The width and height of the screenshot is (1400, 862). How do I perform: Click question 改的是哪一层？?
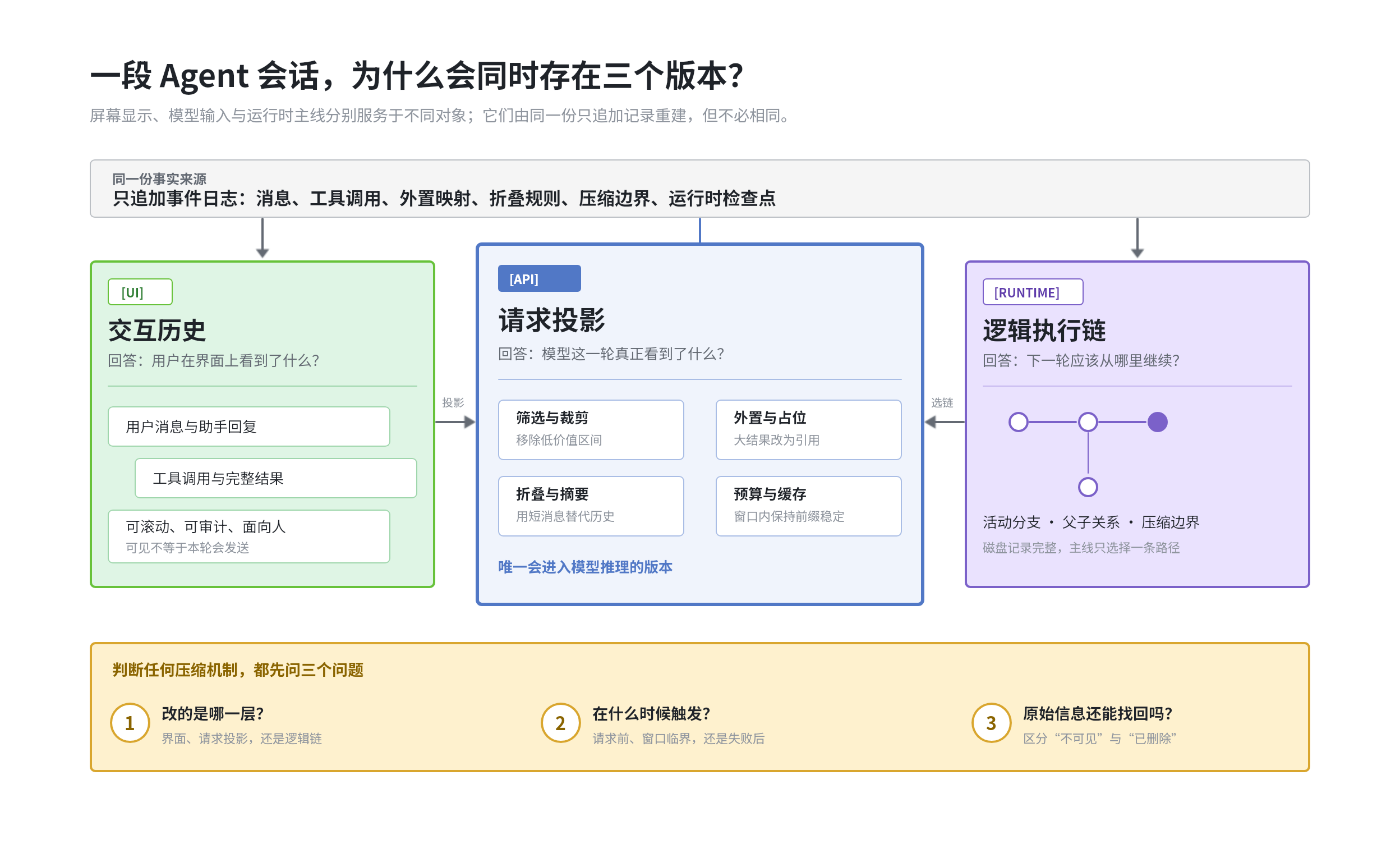pos(213,713)
